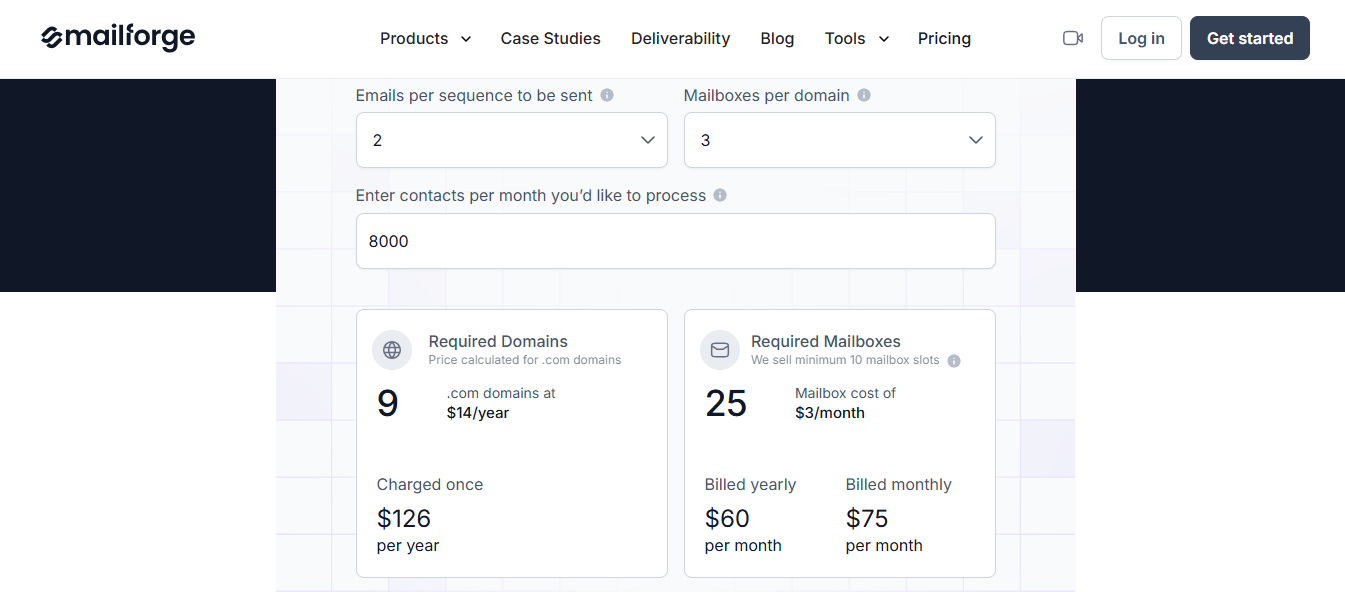This screenshot has height=592, width=1345.
Task: Click the Log in button
Action: [1141, 38]
